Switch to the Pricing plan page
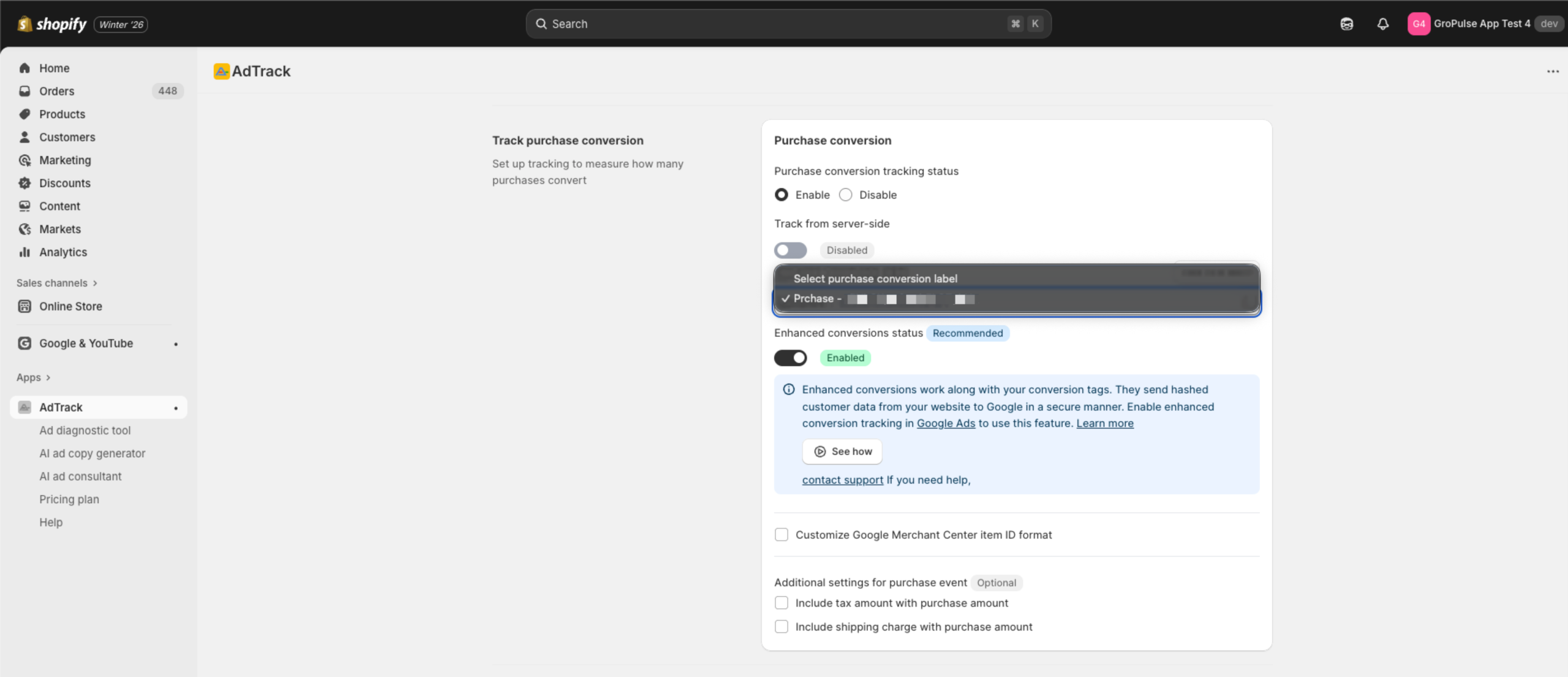 pyautogui.click(x=69, y=499)
